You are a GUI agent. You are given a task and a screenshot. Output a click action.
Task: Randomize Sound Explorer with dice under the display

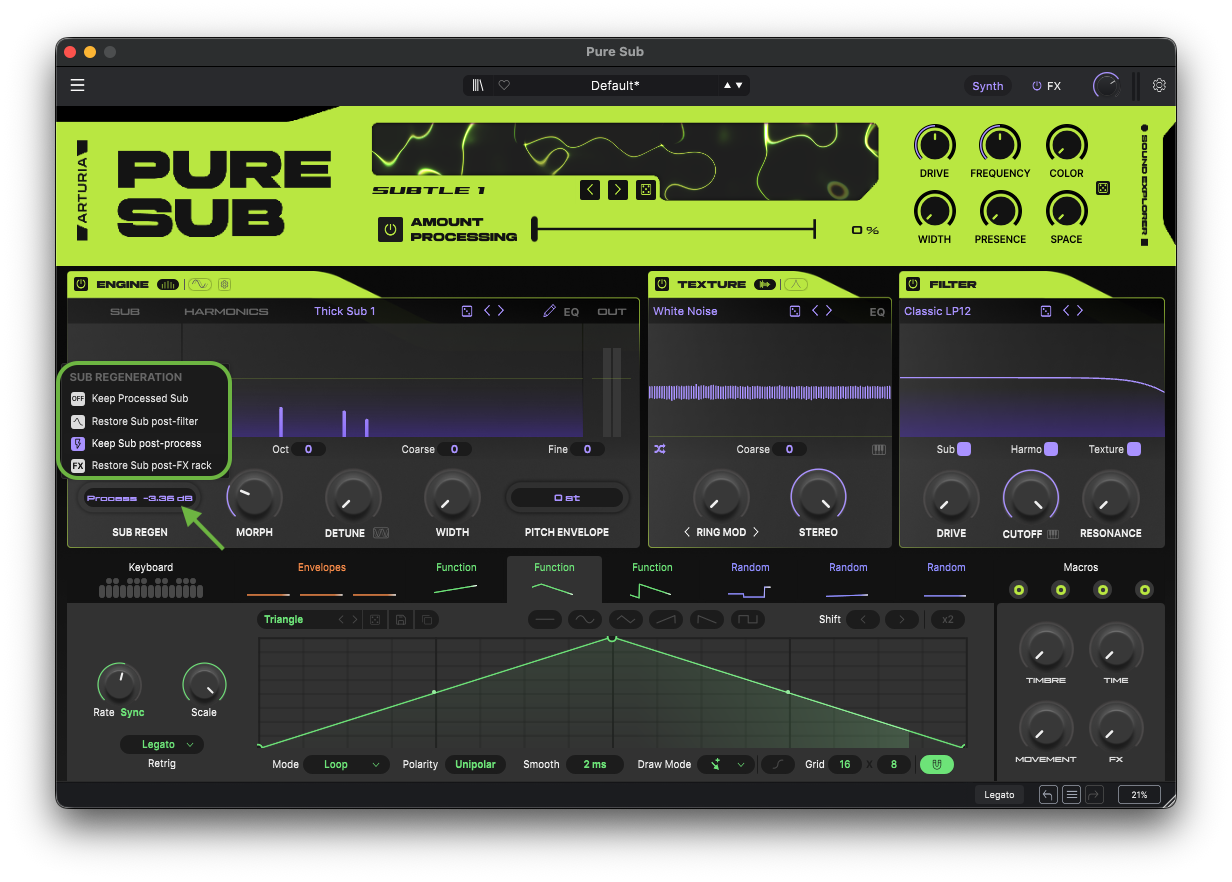(646, 189)
